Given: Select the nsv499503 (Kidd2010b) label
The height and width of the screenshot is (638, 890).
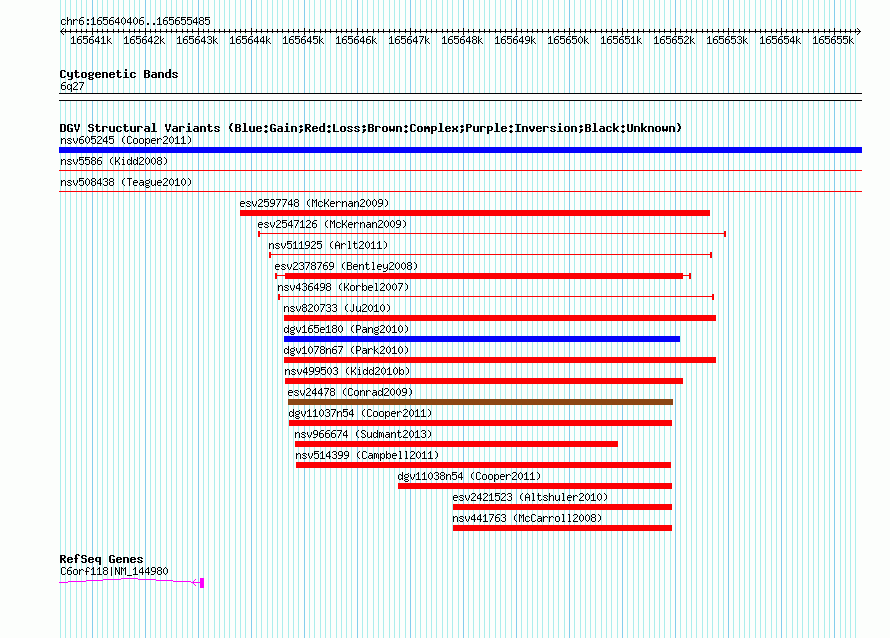Looking at the screenshot, I should [x=347, y=371].
